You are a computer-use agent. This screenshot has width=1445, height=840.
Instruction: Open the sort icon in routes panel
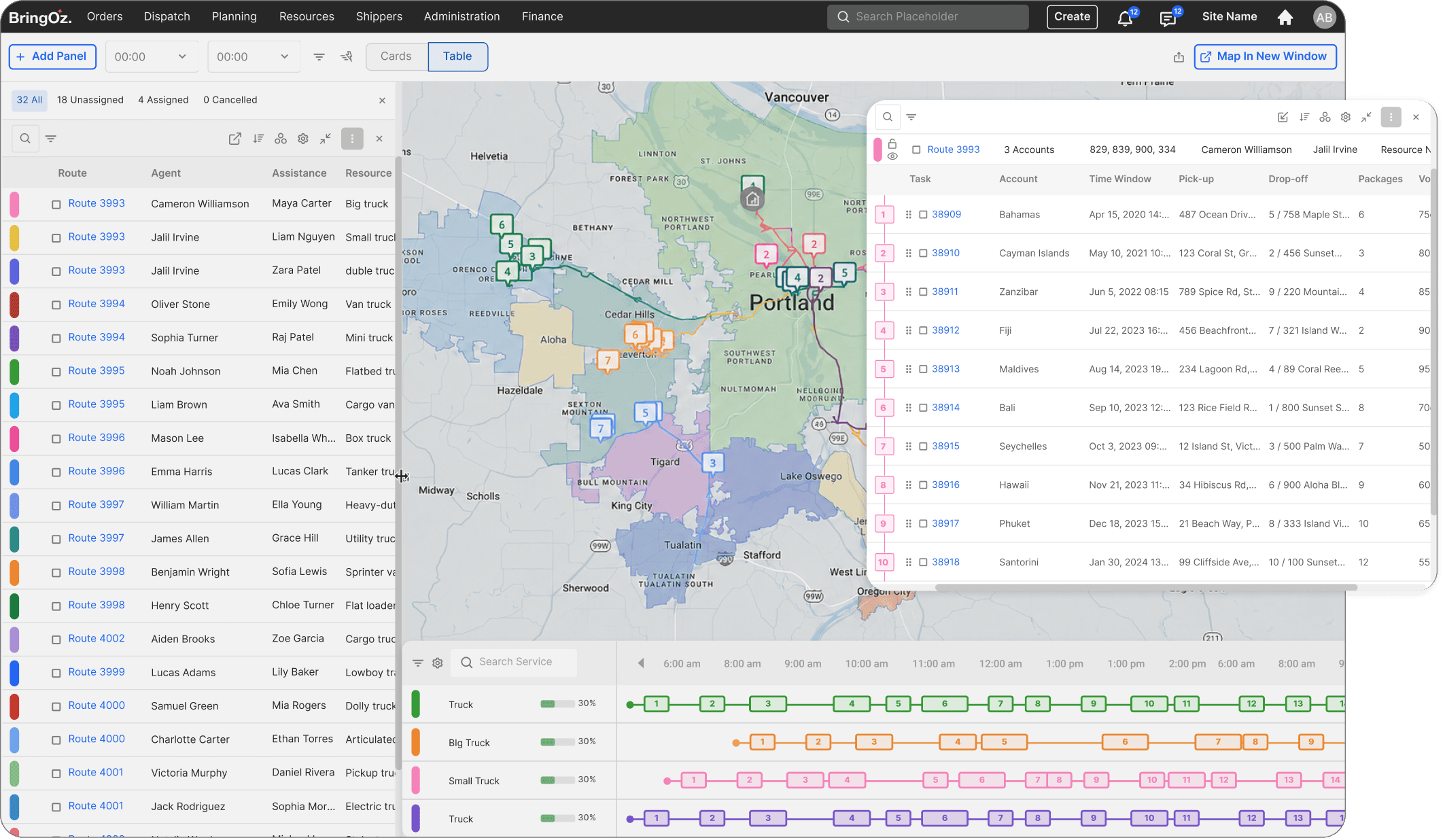[x=258, y=139]
